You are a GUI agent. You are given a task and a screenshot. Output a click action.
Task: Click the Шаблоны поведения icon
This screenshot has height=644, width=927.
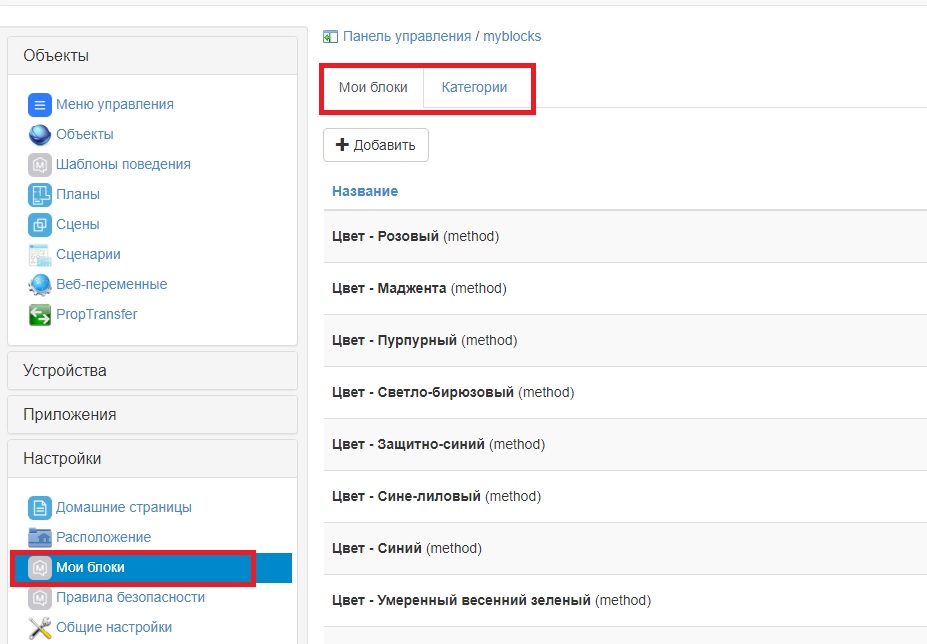coord(40,164)
